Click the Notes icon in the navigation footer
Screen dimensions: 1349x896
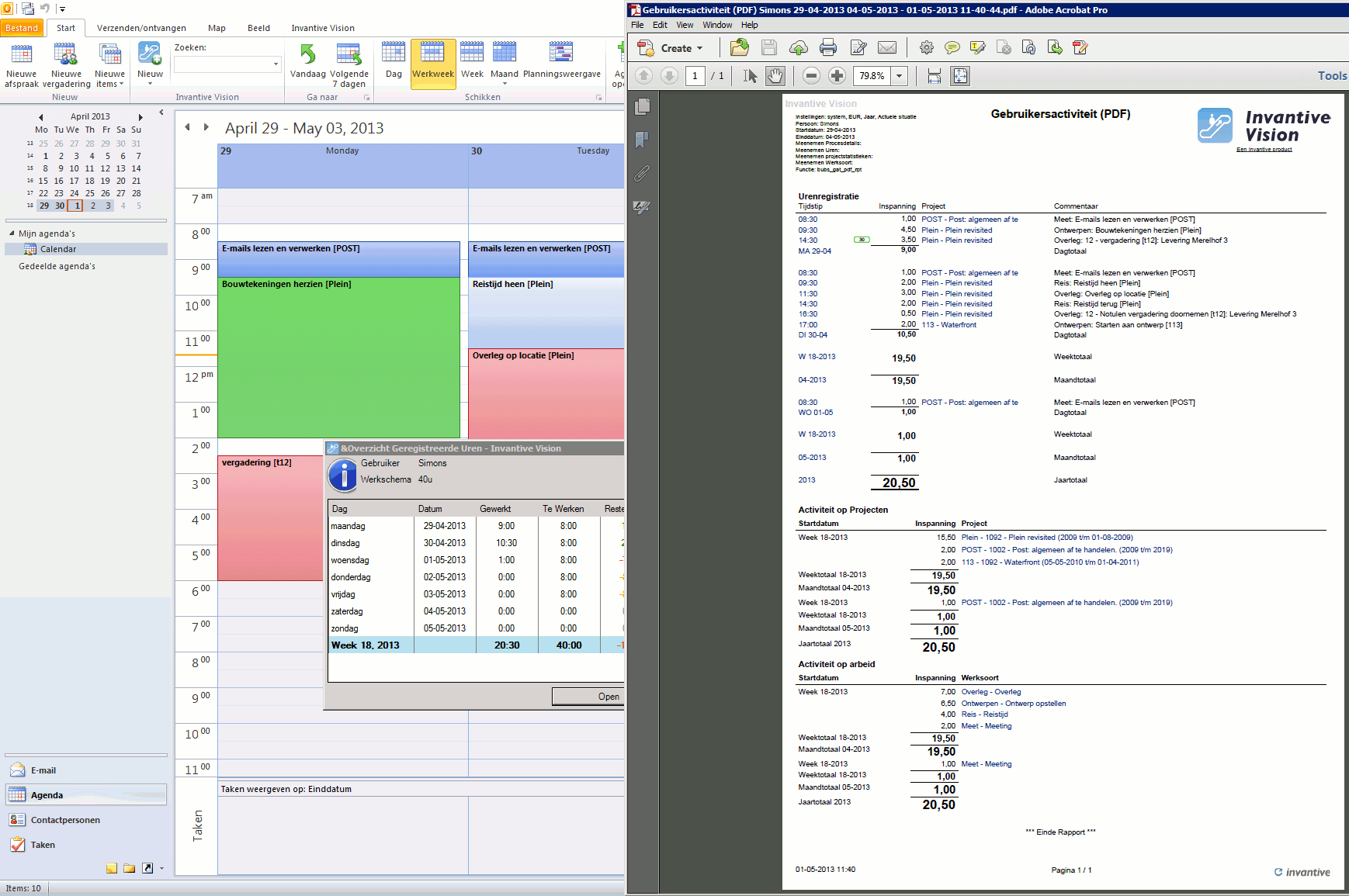coord(112,868)
